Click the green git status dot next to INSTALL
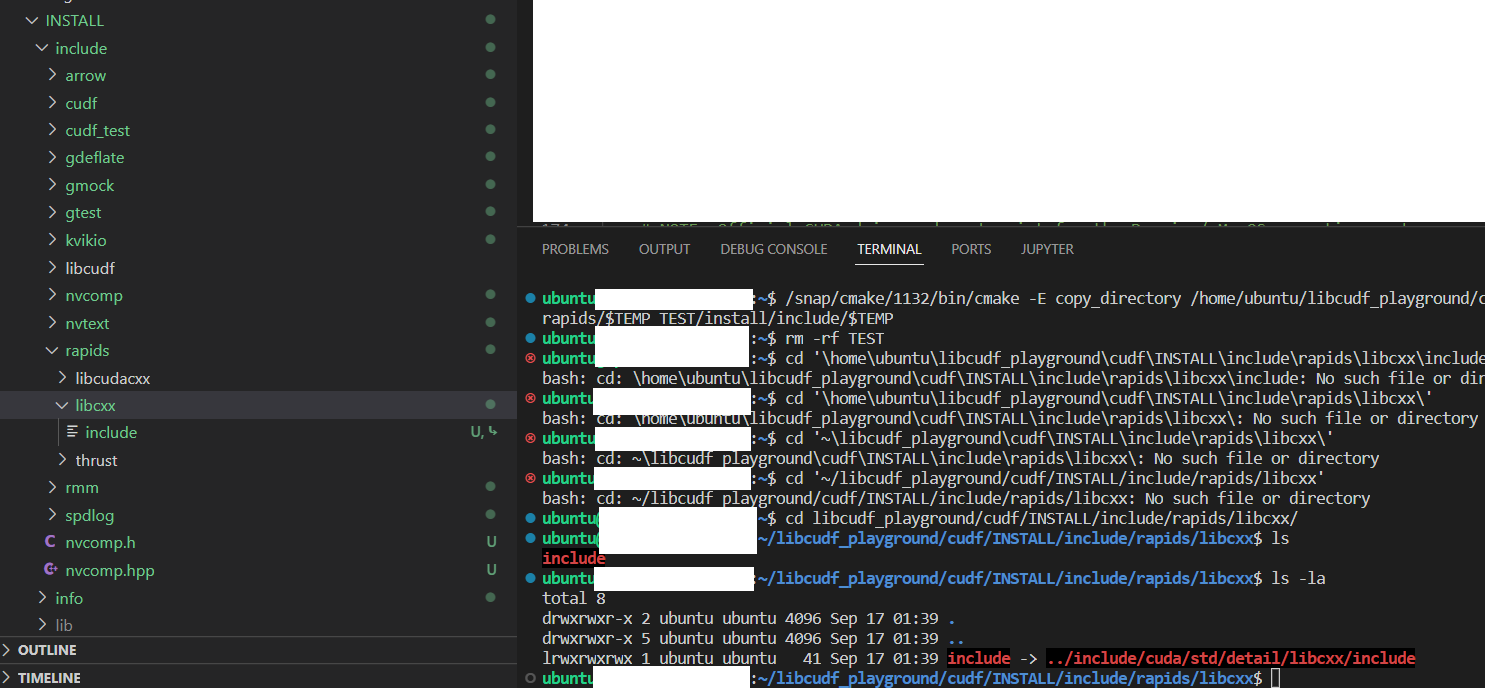The width and height of the screenshot is (1485, 688). pos(489,18)
